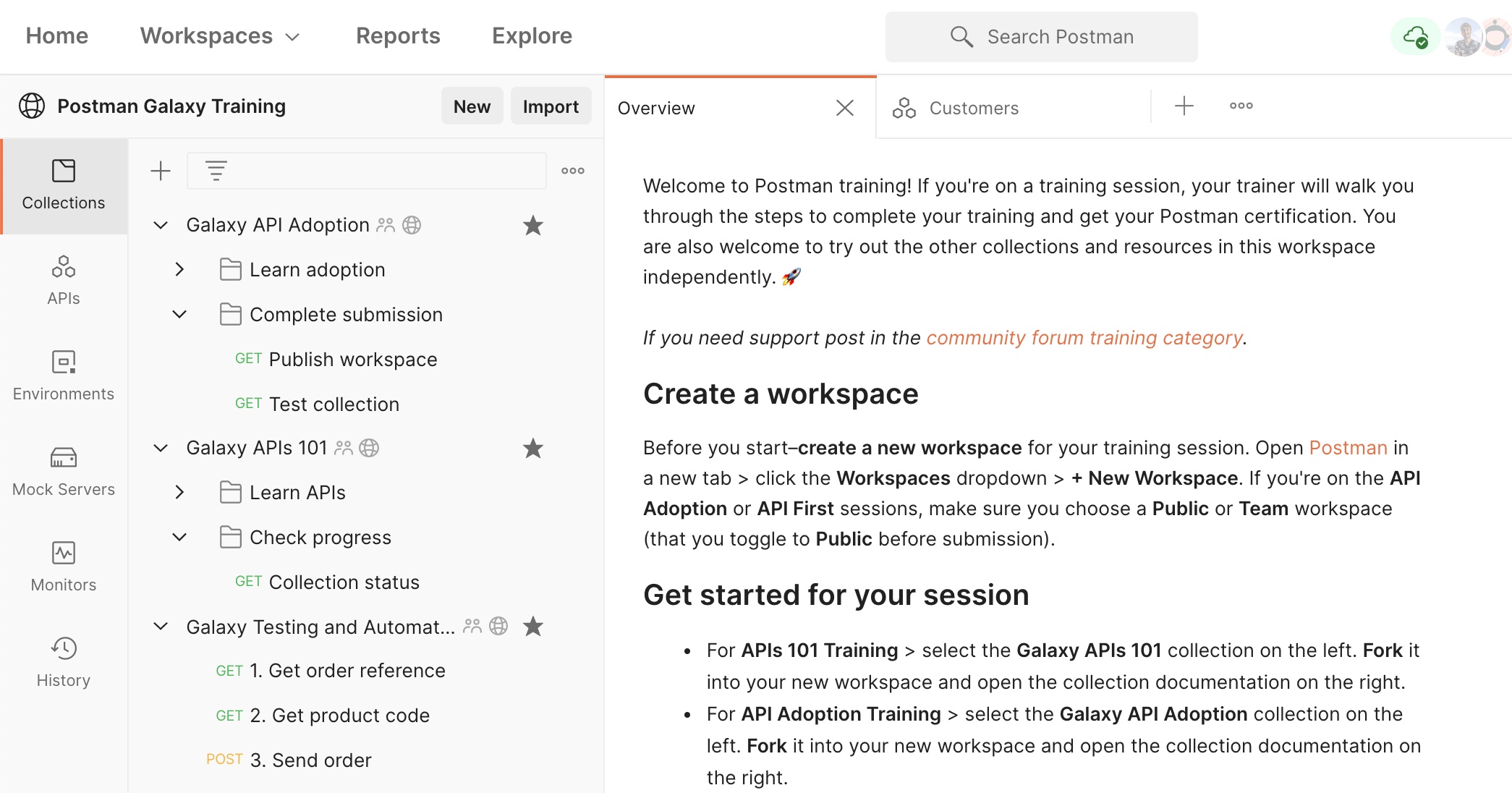Click the shared team icon on Galaxy Testing and Automation
This screenshot has width=1512, height=793.
(472, 626)
